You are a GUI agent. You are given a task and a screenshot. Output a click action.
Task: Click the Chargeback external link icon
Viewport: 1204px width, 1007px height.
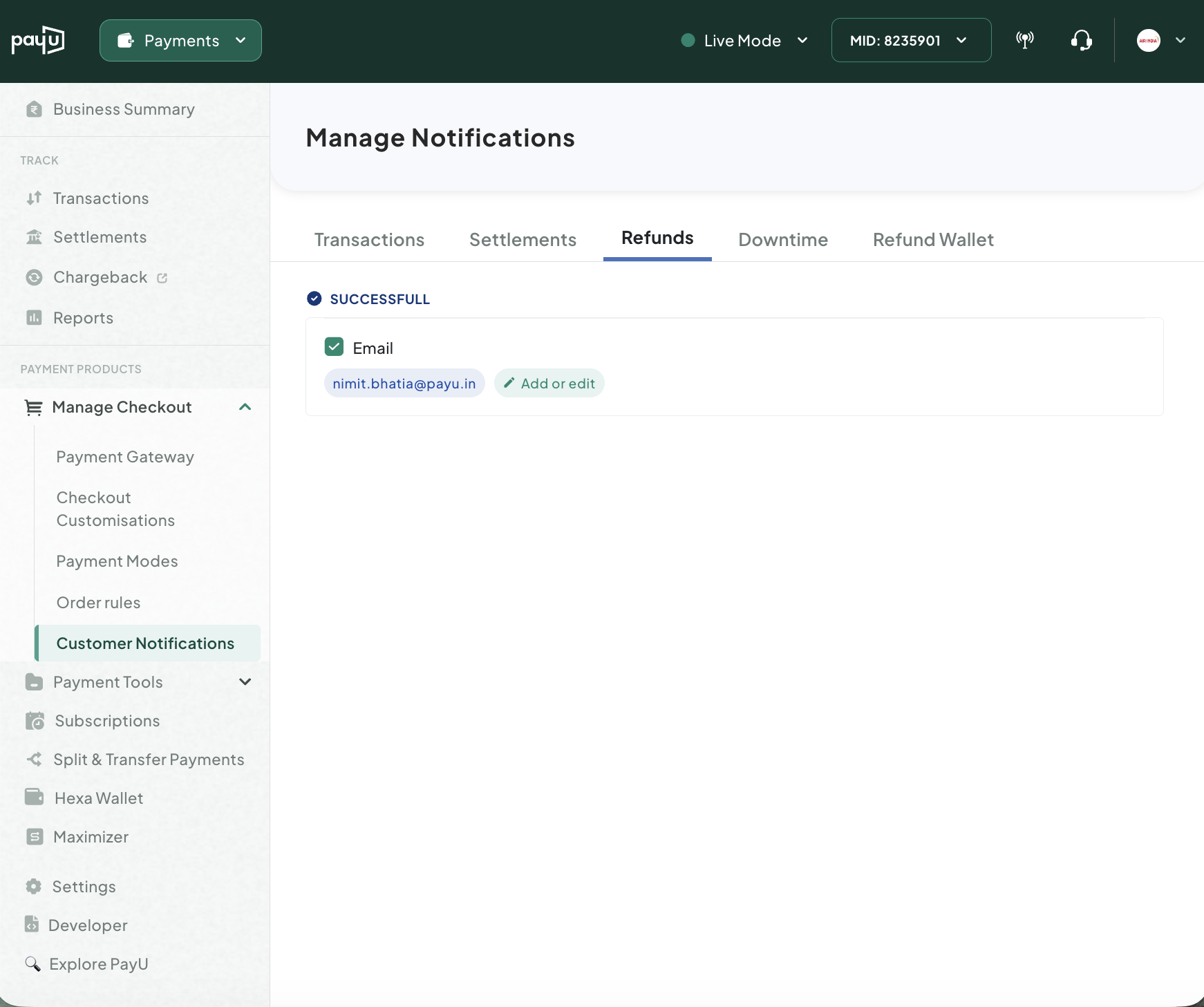[x=162, y=278]
